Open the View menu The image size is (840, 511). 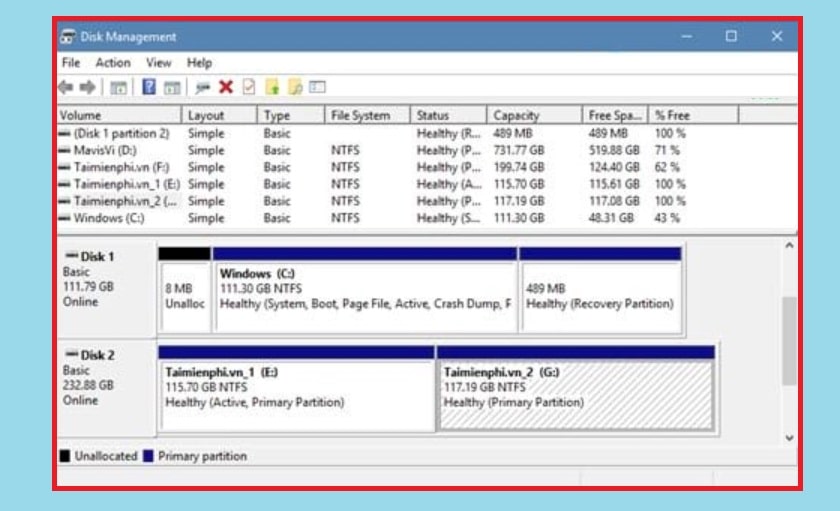coord(159,63)
